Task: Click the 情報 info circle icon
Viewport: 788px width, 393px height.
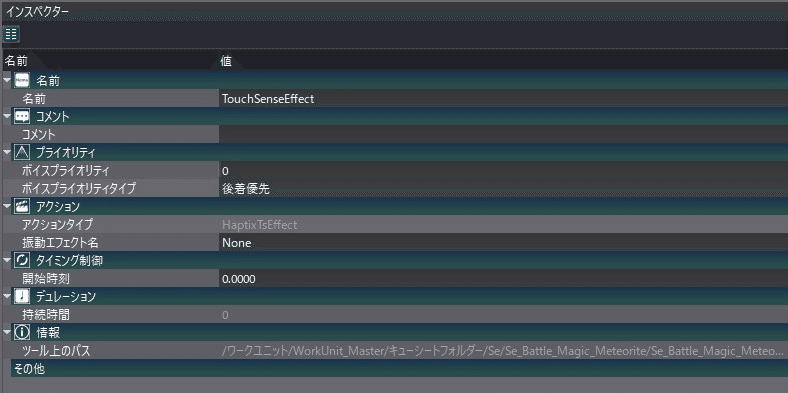Action: click(x=21, y=332)
